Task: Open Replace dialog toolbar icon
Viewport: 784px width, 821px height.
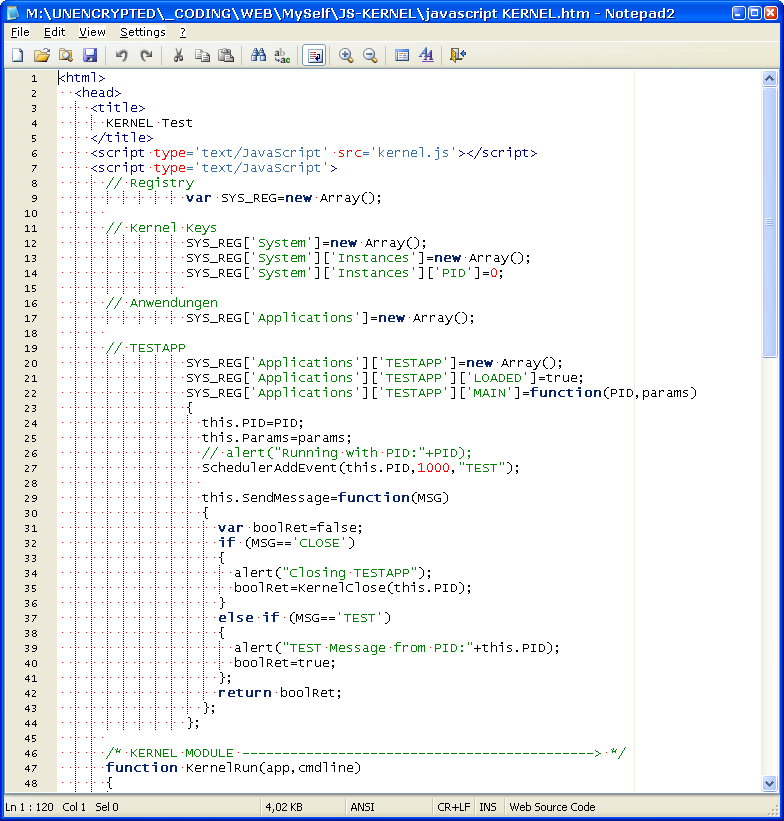Action: pyautogui.click(x=282, y=56)
